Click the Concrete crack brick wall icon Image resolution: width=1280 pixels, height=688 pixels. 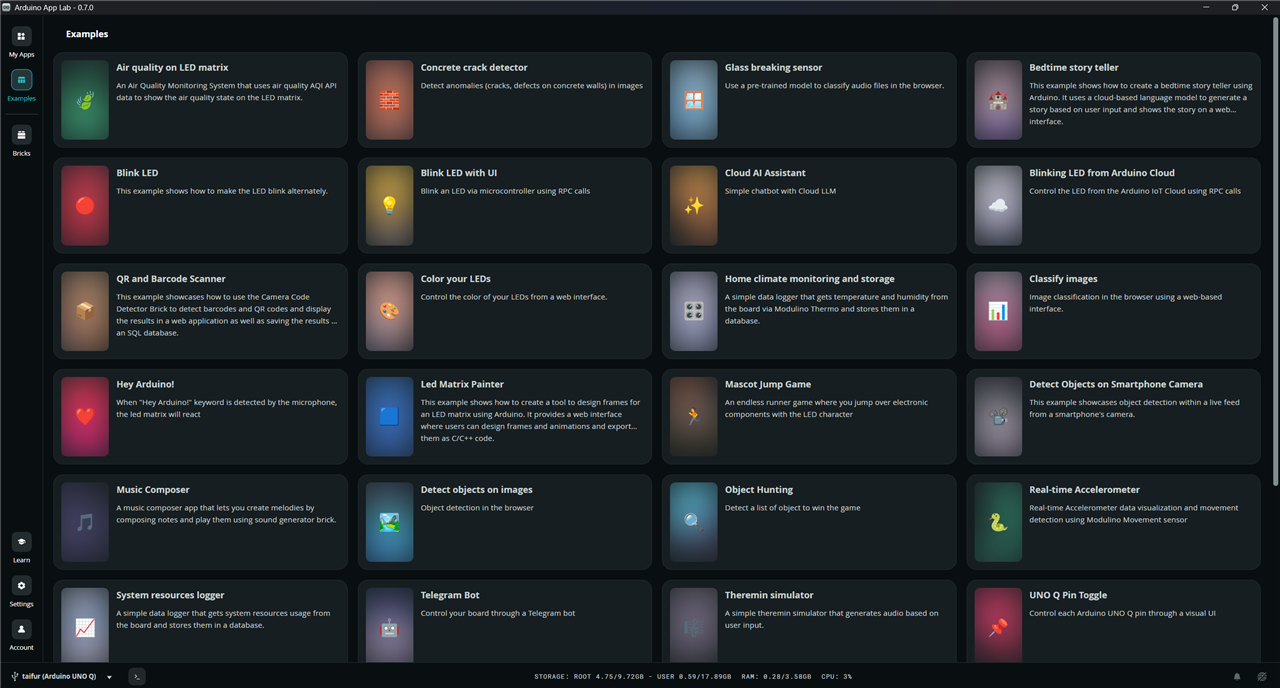click(389, 100)
